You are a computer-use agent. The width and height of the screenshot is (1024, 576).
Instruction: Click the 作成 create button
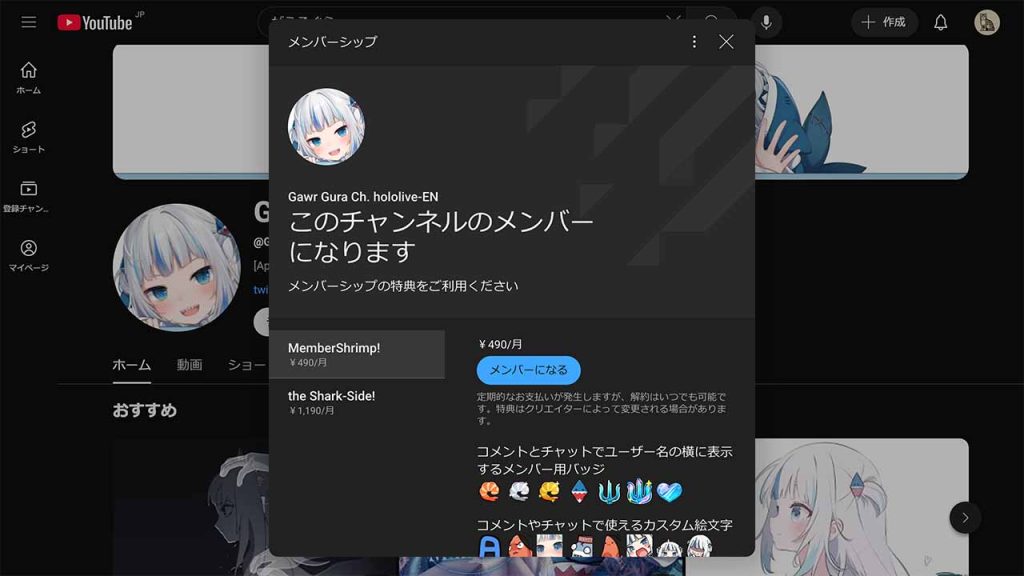884,22
